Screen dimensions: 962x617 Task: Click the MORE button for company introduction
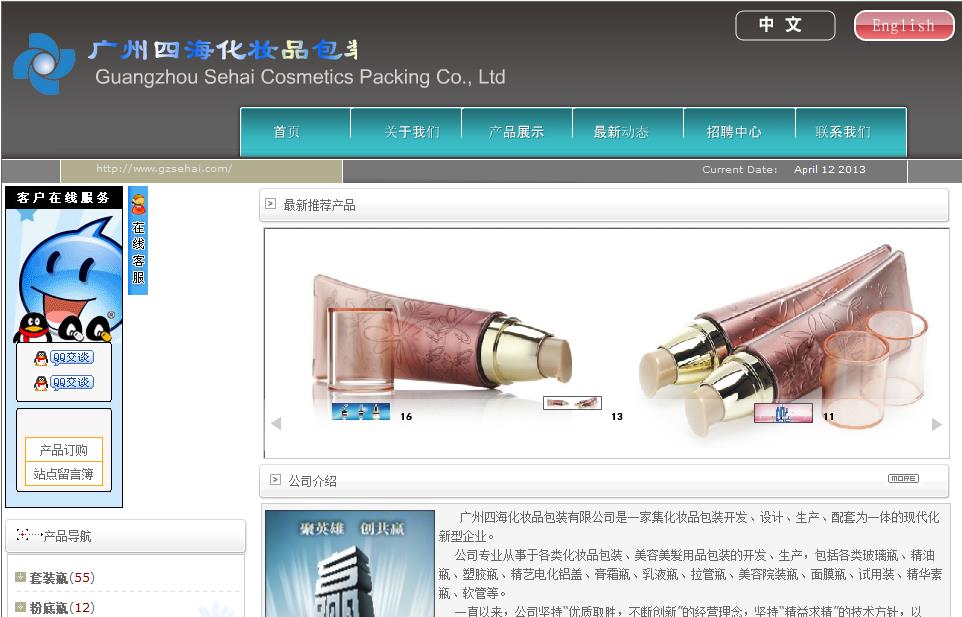[903, 479]
